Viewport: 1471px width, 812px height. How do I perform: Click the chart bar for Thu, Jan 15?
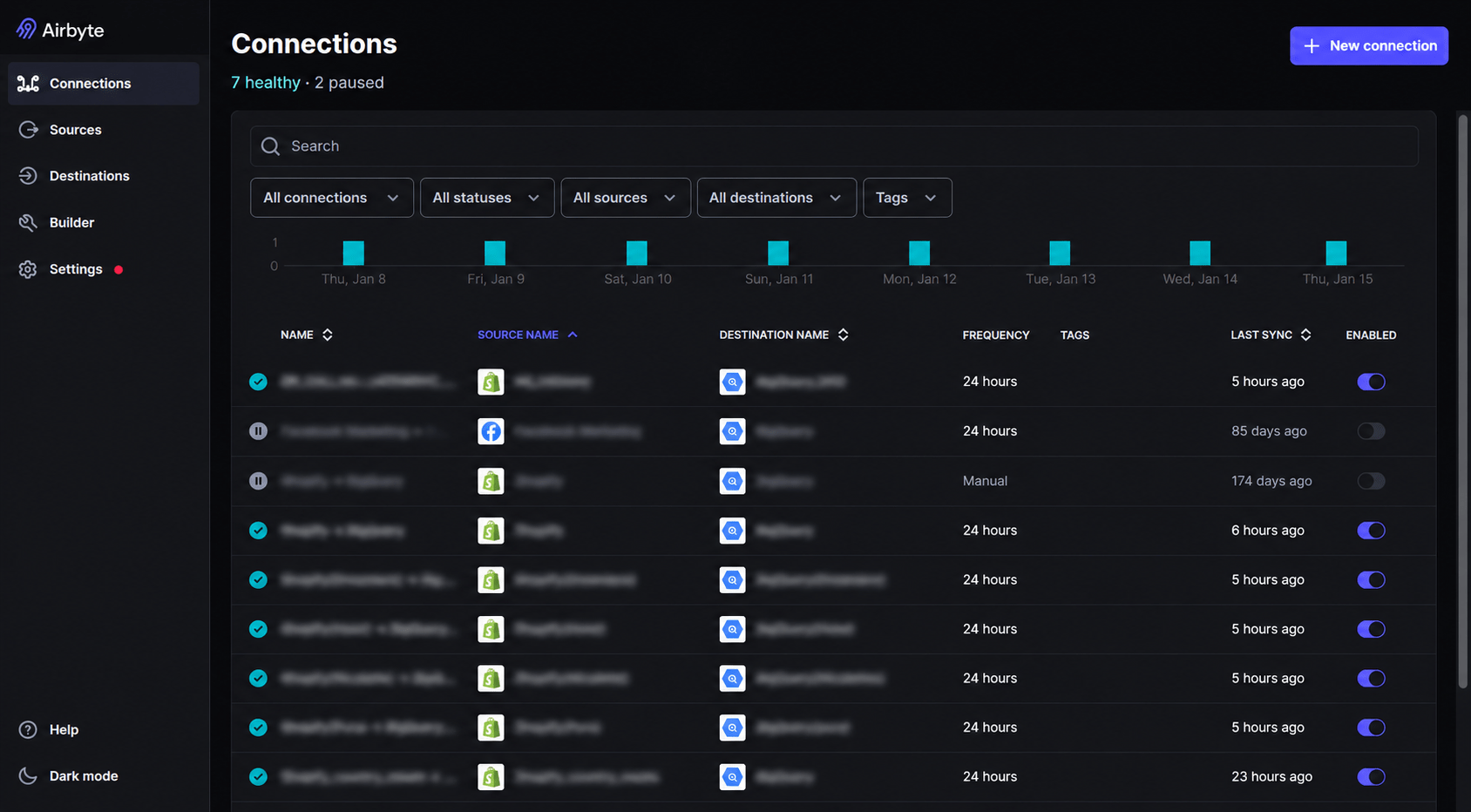tap(1336, 254)
